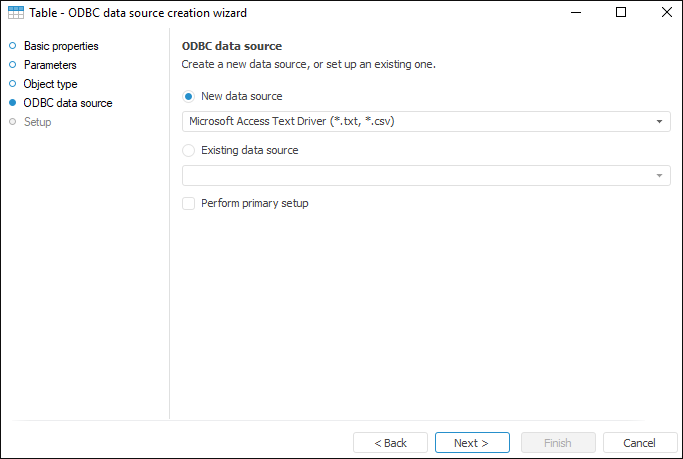Click the Object type step bullet

[12, 84]
